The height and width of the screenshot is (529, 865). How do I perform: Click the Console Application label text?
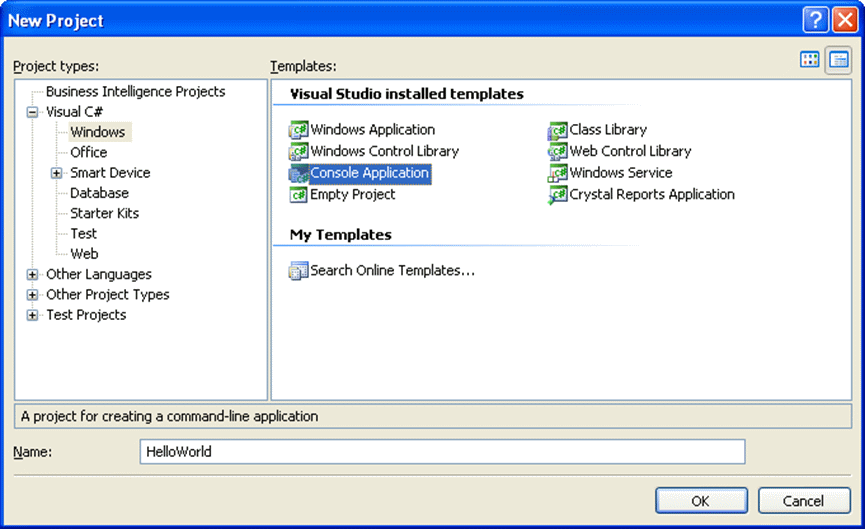pos(370,173)
